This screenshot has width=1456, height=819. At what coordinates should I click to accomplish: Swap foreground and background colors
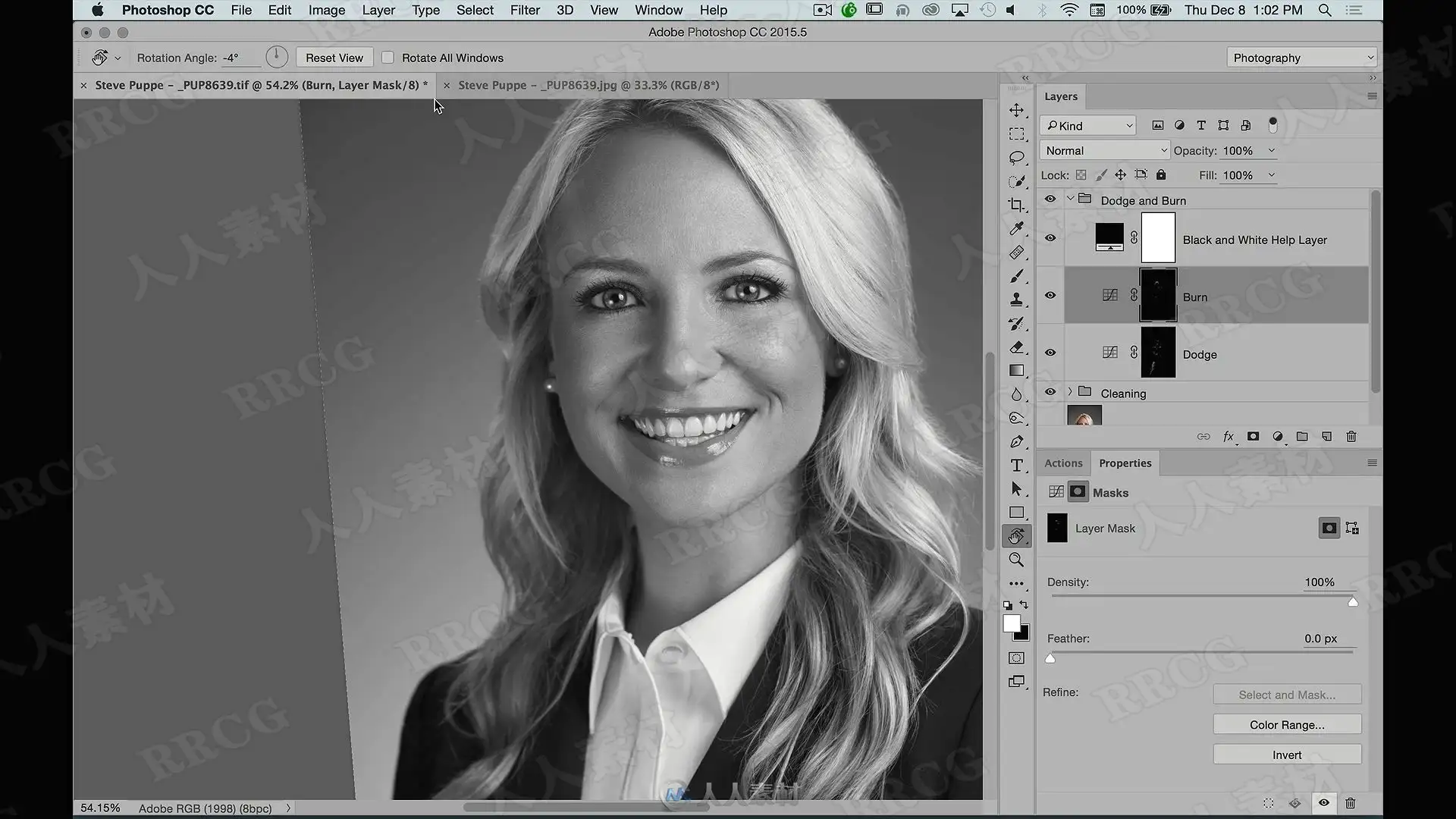click(x=1025, y=604)
